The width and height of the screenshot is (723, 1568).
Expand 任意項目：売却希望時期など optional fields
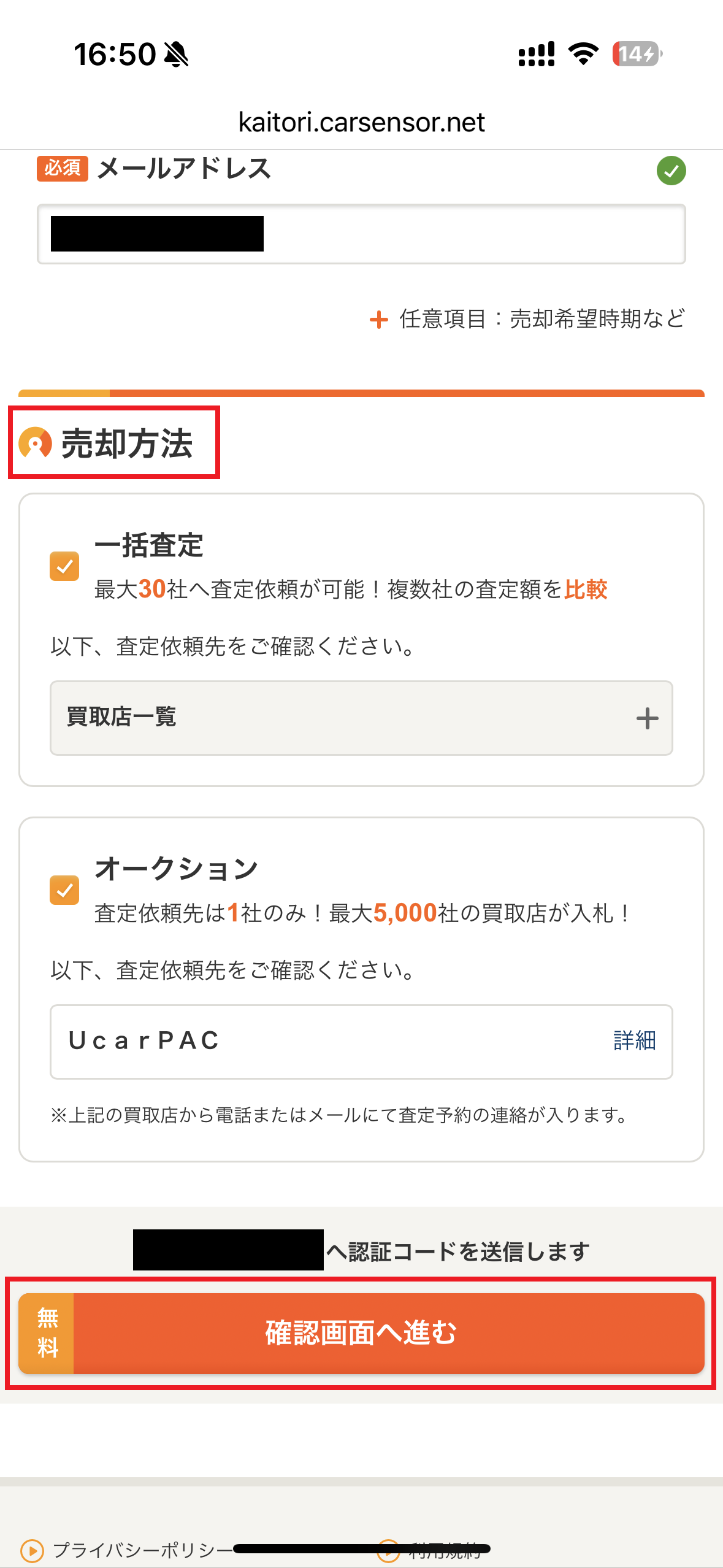(541, 319)
